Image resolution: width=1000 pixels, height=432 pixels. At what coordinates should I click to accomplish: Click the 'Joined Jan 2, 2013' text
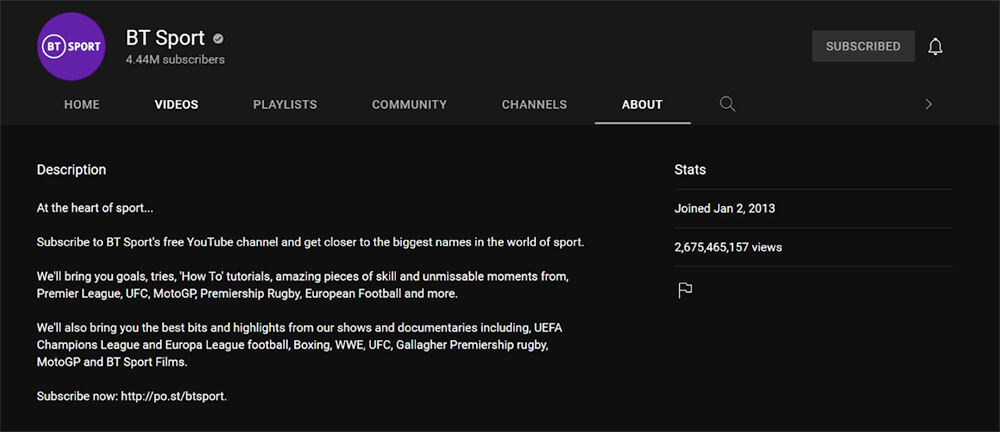(x=724, y=209)
